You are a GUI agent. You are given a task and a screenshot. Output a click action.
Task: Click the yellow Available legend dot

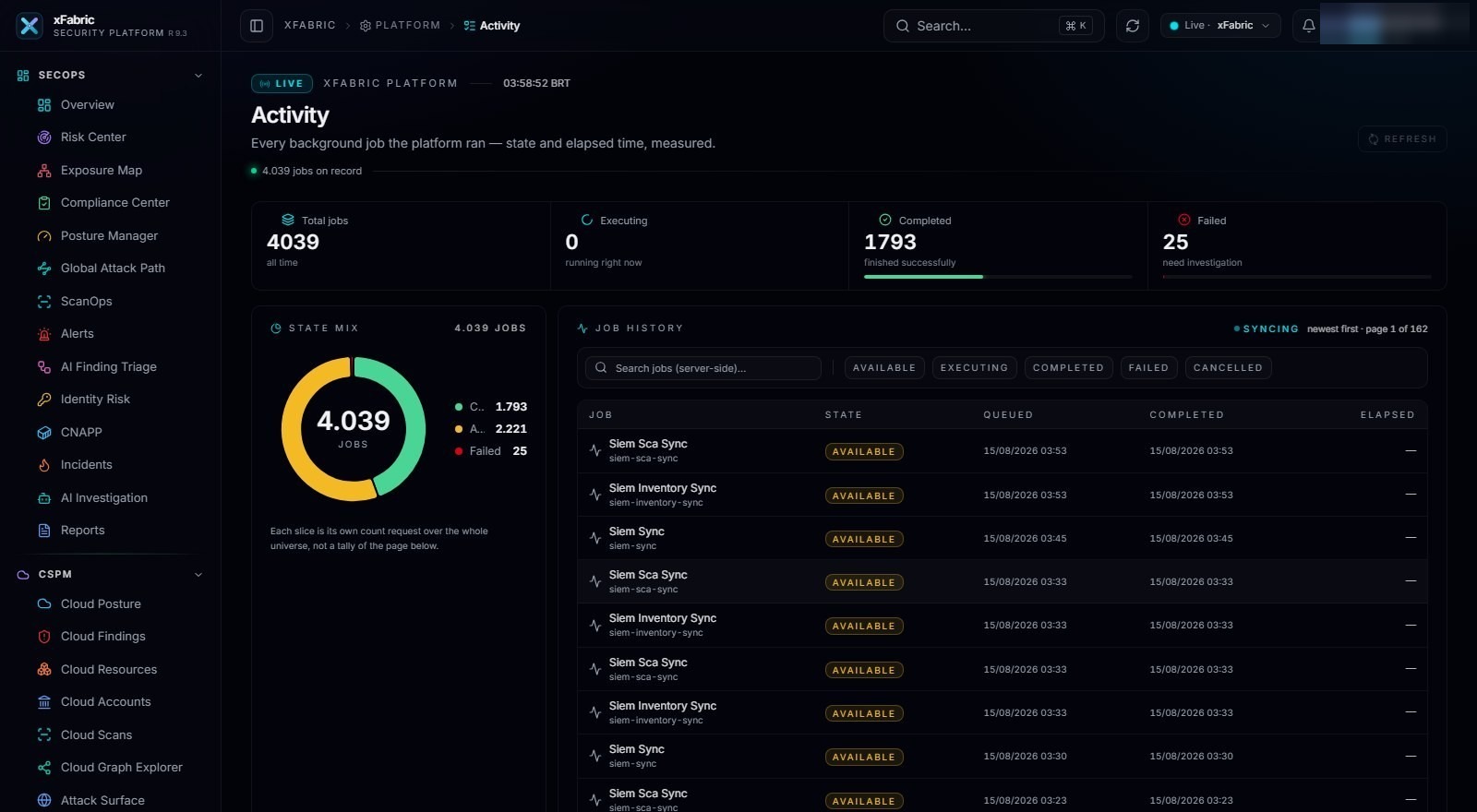(x=459, y=429)
